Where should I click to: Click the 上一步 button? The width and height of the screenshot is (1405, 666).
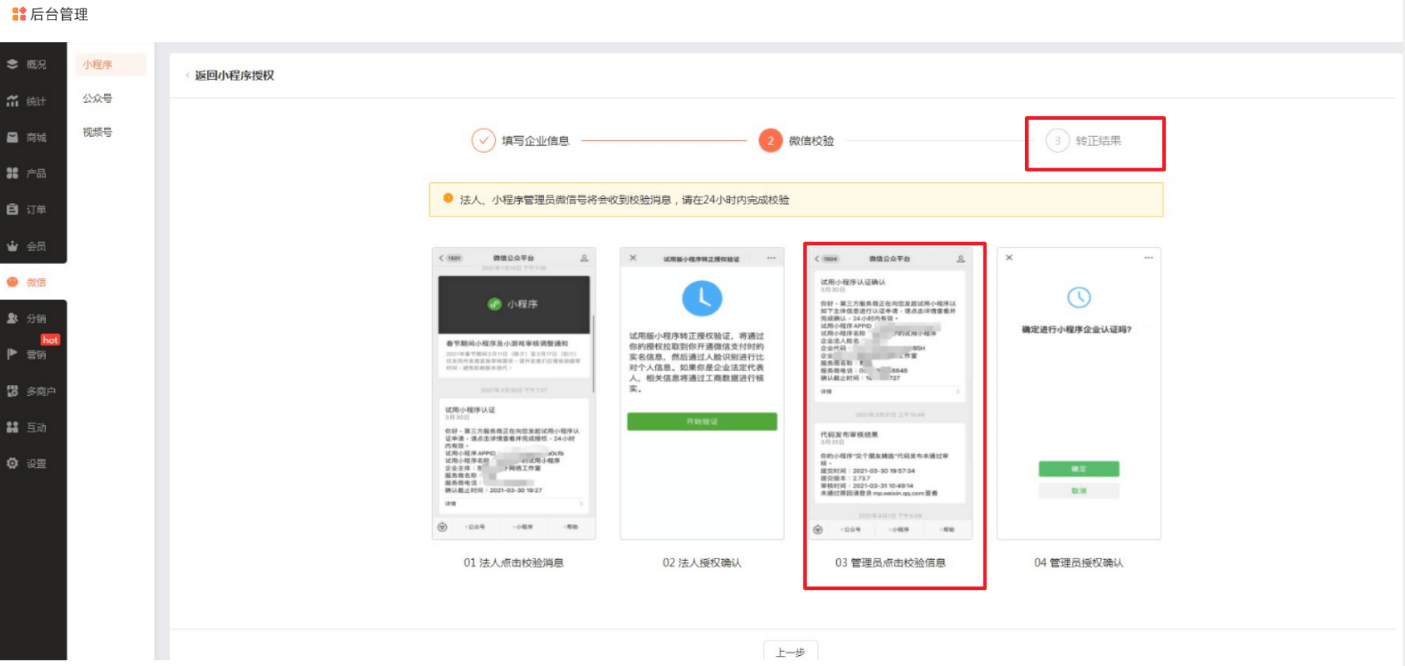(790, 652)
